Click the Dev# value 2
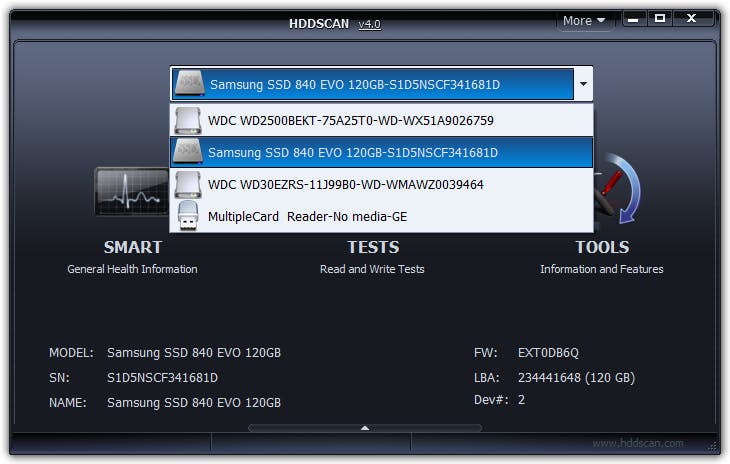This screenshot has width=730, height=464. coord(521,399)
